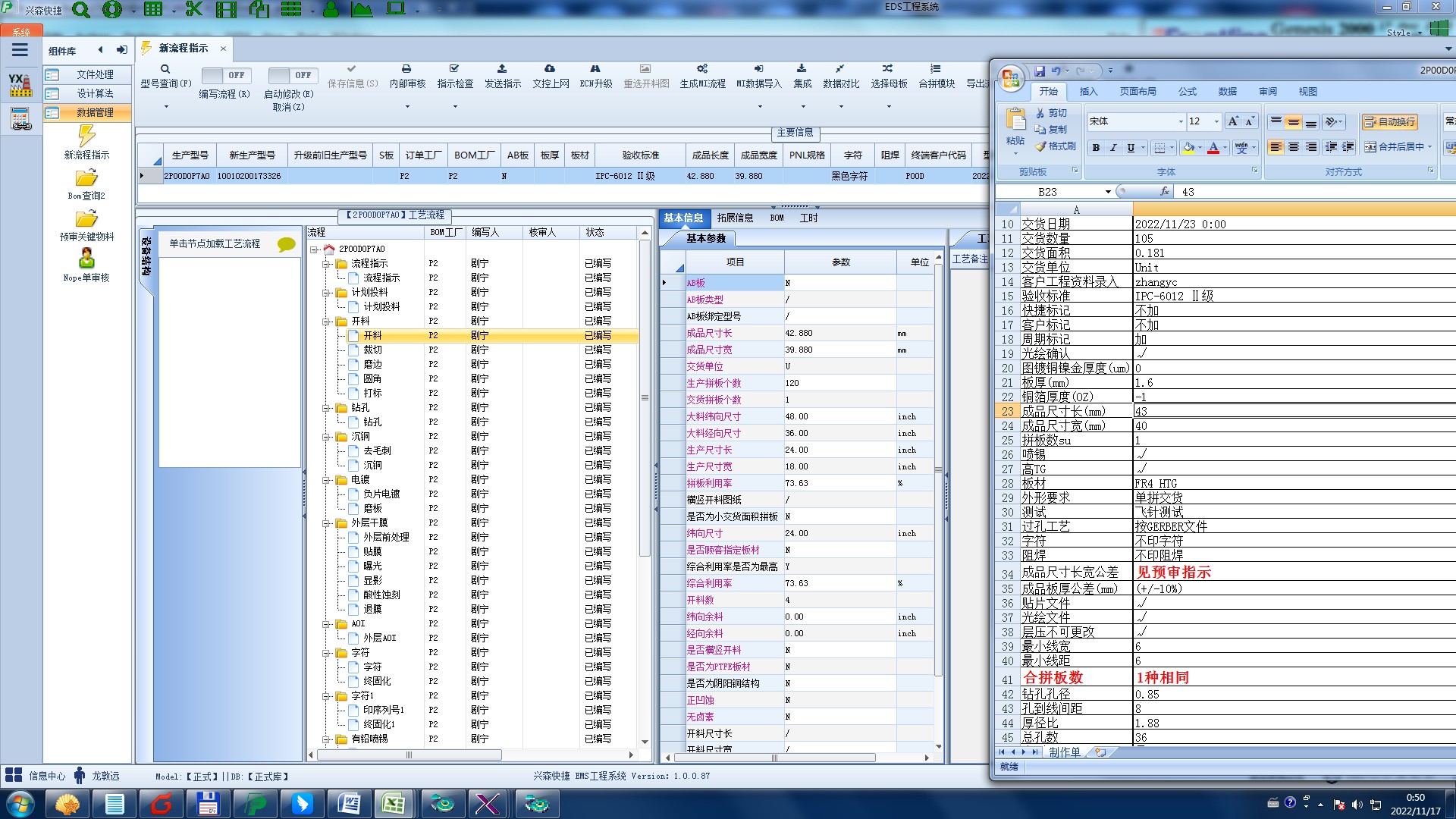Click Excel fill color bucket icon

click(1188, 148)
